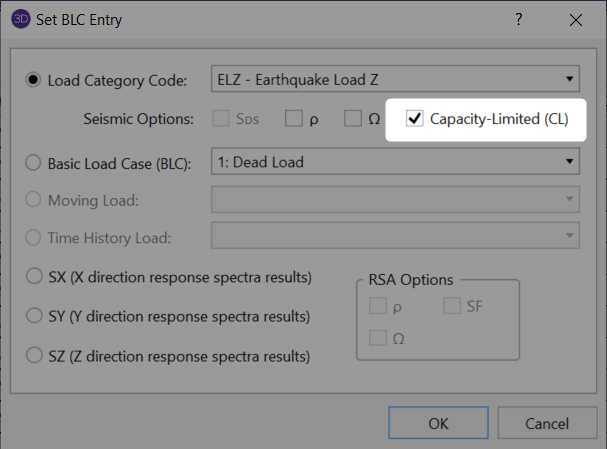
Task: Toggle the SF checkbox in RSA Options
Action: [x=452, y=304]
